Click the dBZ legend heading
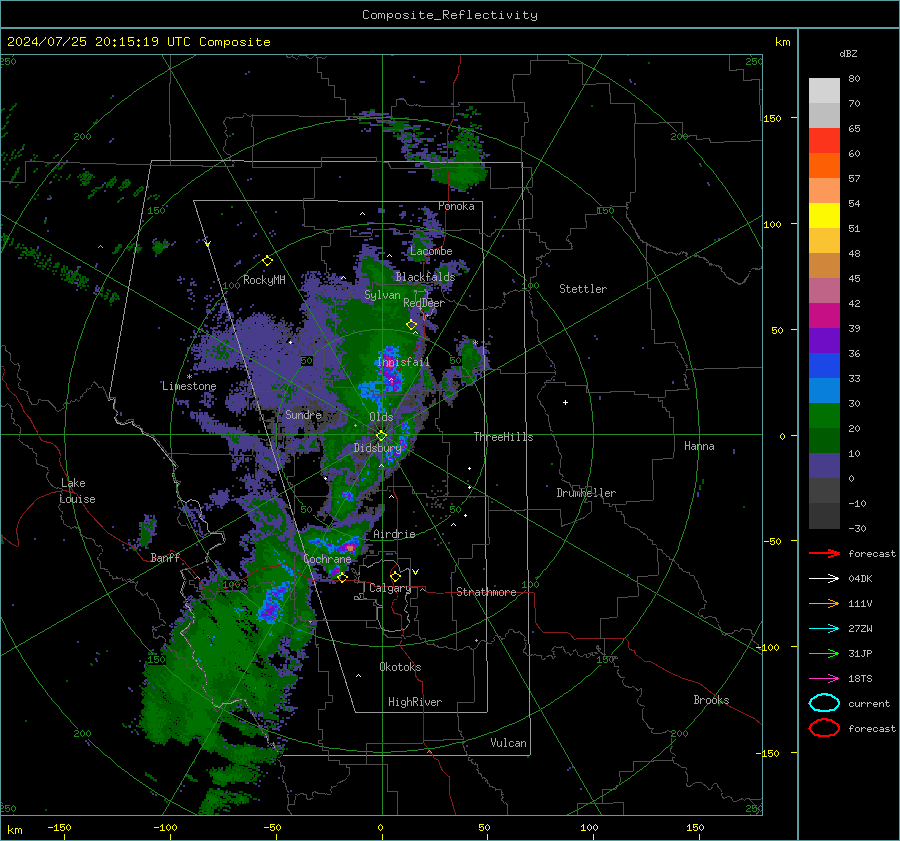The height and width of the screenshot is (841, 900). coord(848,53)
